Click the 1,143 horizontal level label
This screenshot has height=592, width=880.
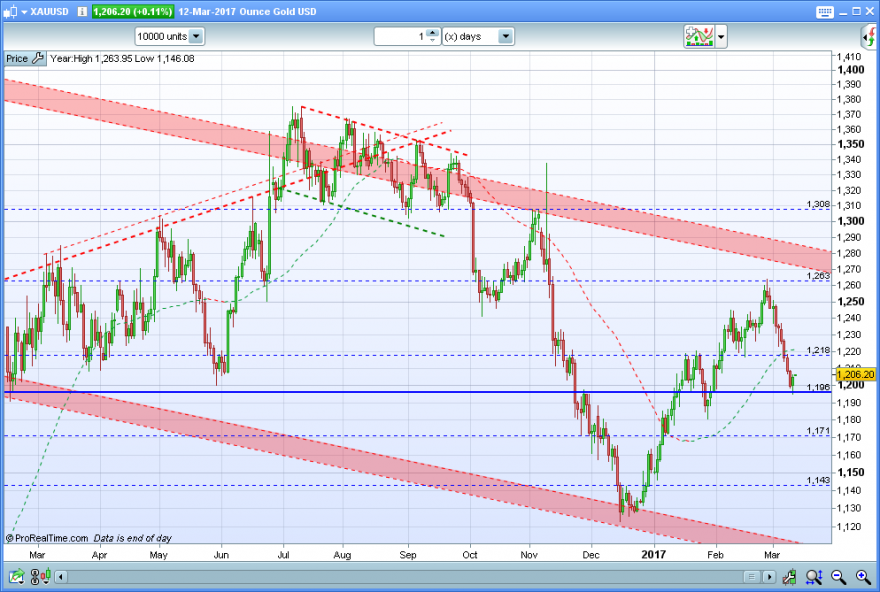[x=818, y=480]
